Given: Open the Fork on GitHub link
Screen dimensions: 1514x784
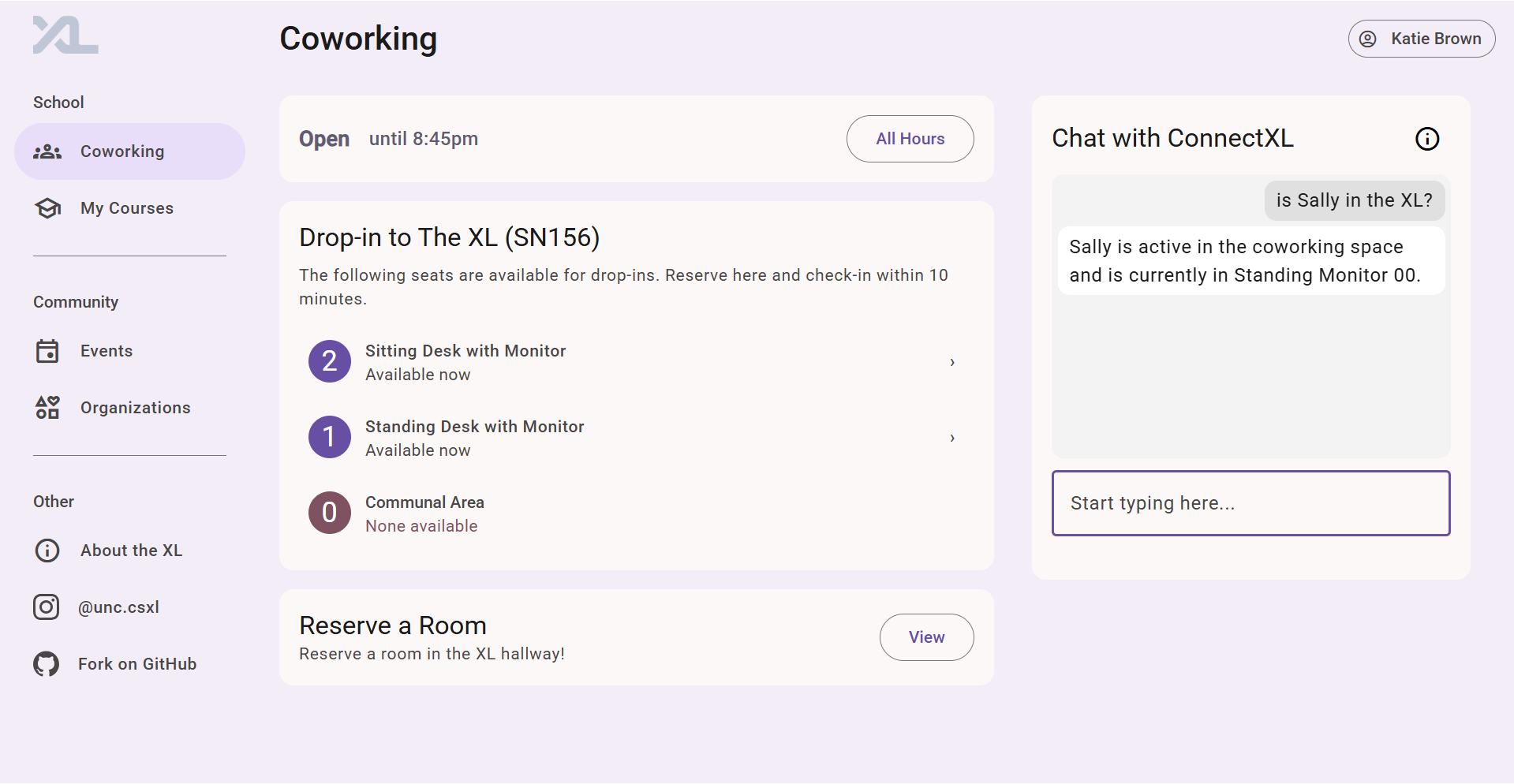Looking at the screenshot, I should pos(137,664).
